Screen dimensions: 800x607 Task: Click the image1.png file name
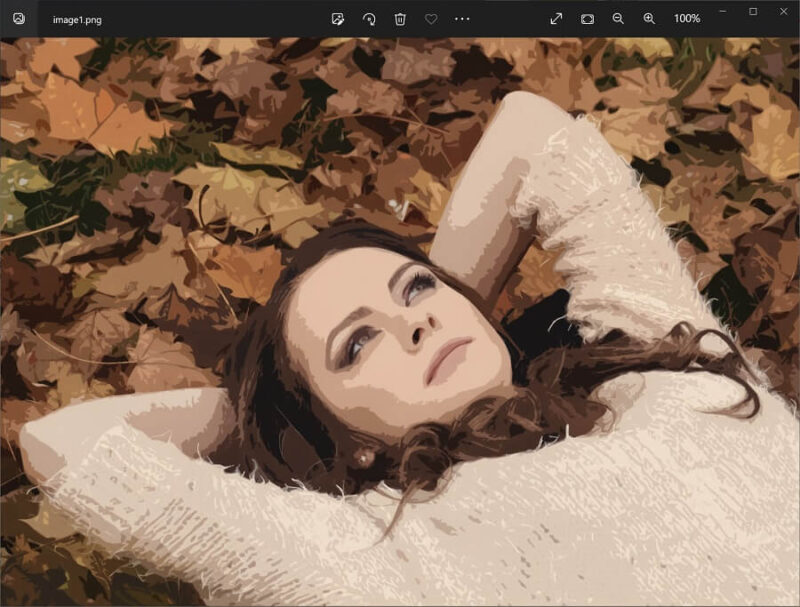click(x=77, y=20)
